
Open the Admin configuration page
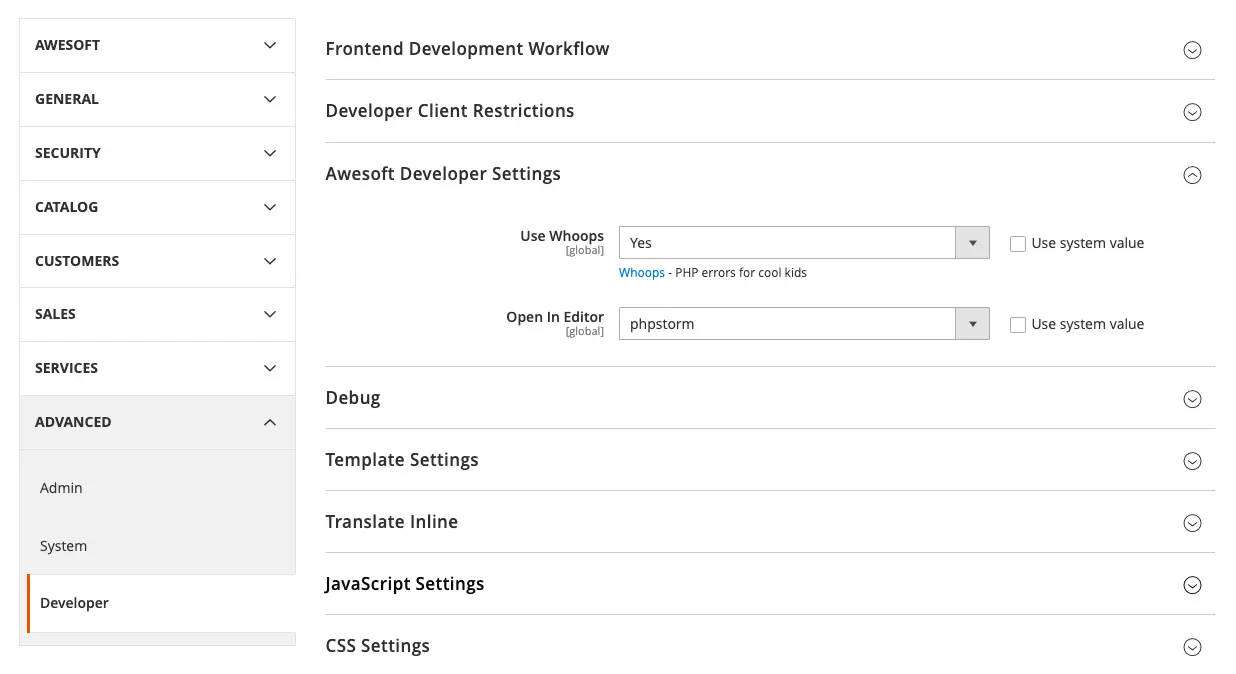point(61,488)
